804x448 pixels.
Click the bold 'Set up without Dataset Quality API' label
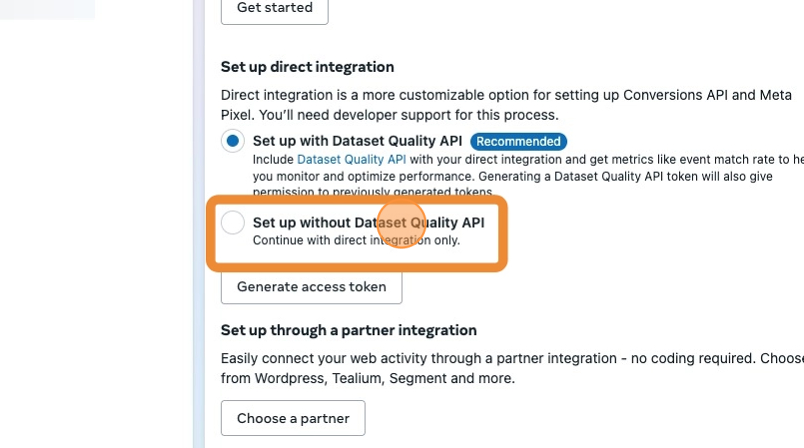368,222
